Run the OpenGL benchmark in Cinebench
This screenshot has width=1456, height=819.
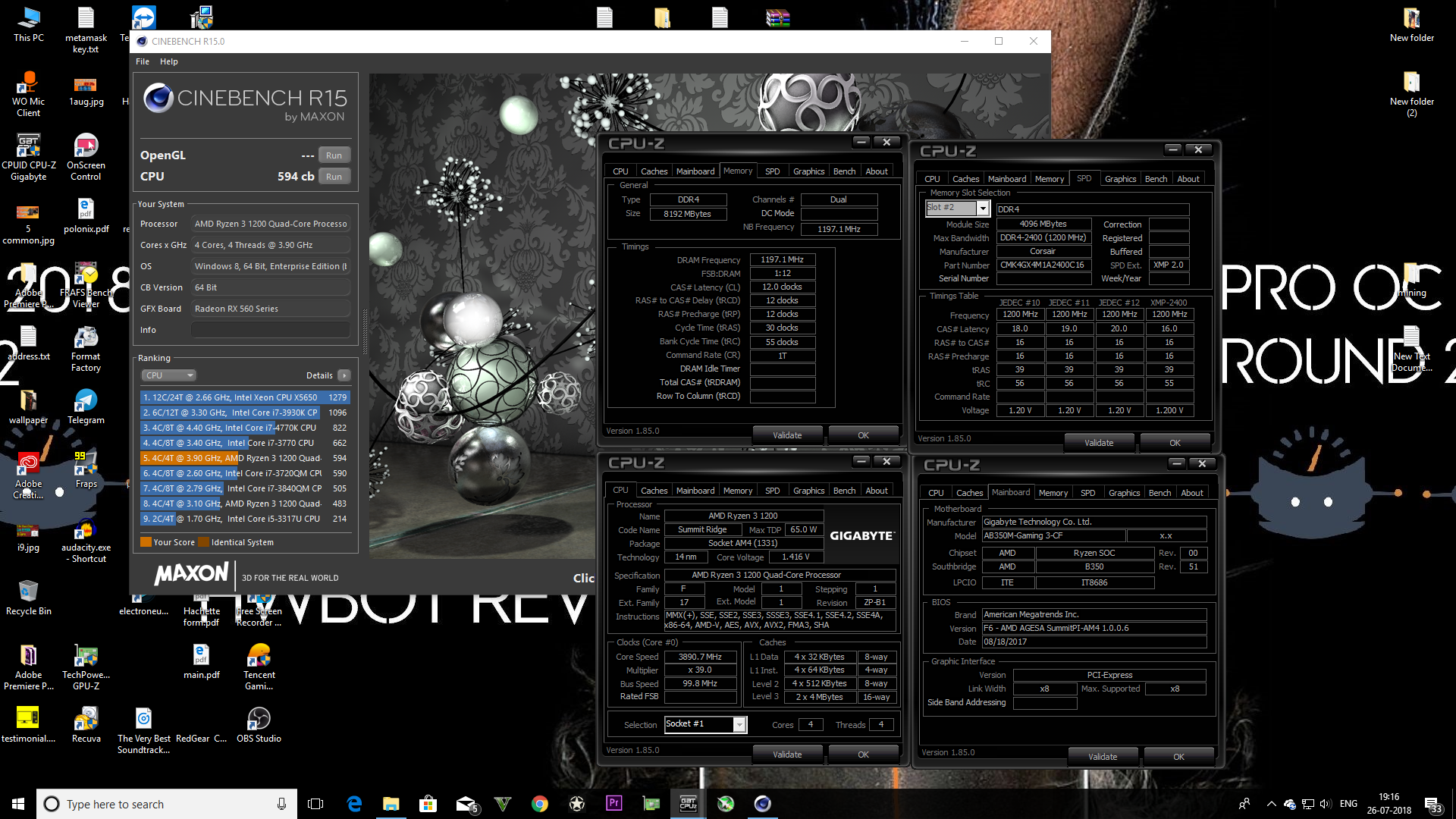point(334,155)
